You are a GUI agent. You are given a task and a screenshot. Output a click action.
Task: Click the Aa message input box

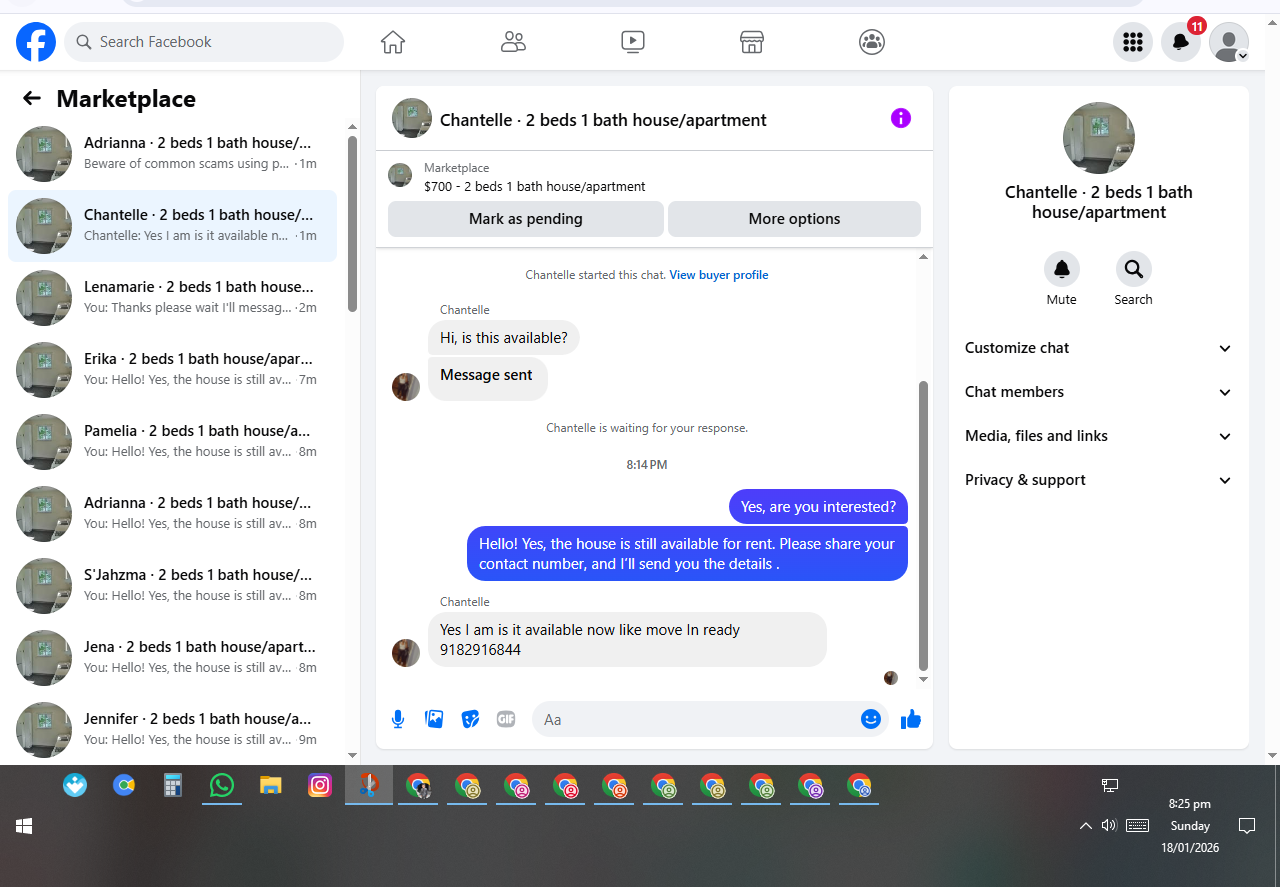[x=695, y=719]
